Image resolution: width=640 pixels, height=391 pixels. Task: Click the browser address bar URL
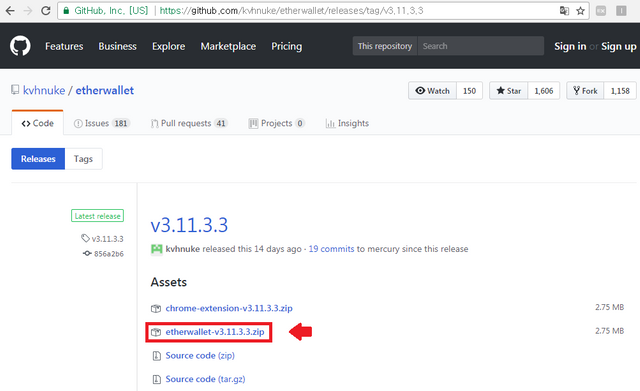point(291,11)
